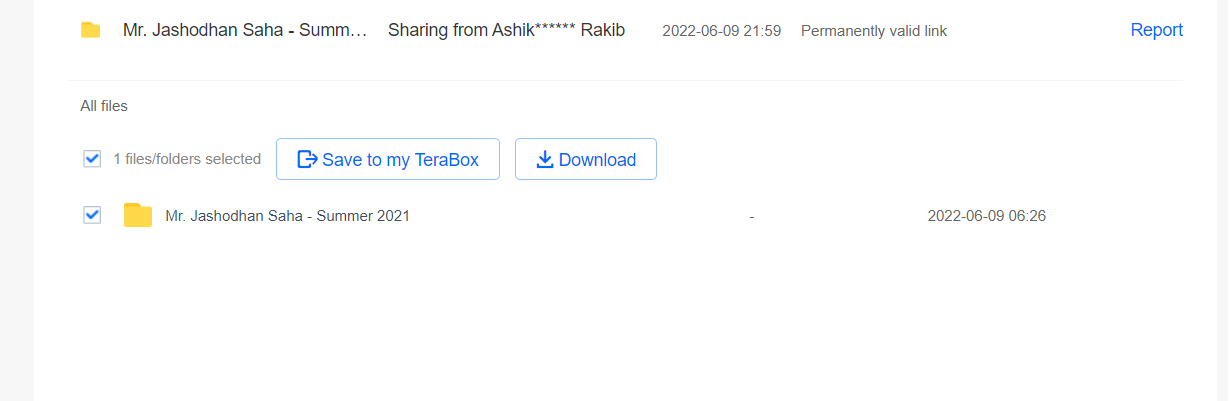This screenshot has width=1232, height=401.
Task: Save the selection to my TeraBox
Action: pos(388,159)
